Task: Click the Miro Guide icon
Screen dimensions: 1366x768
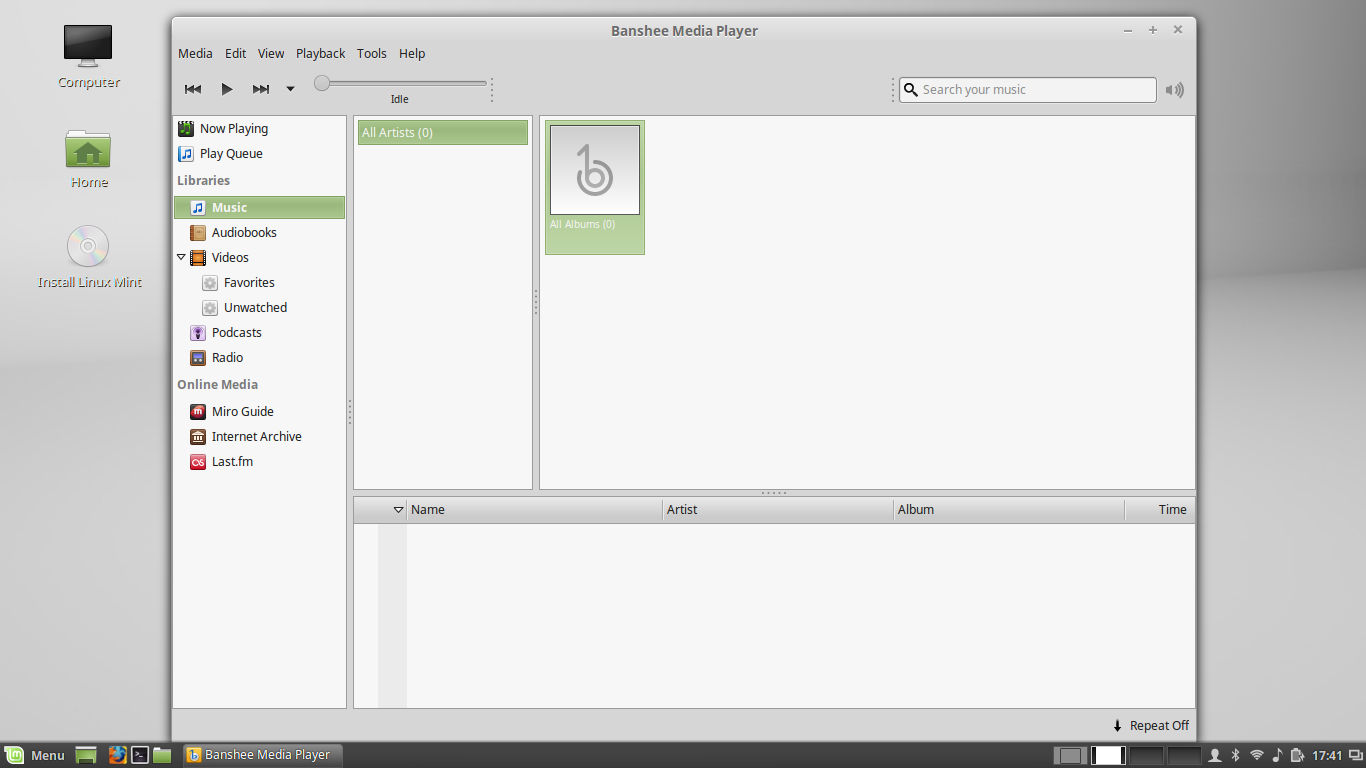Action: coord(198,412)
